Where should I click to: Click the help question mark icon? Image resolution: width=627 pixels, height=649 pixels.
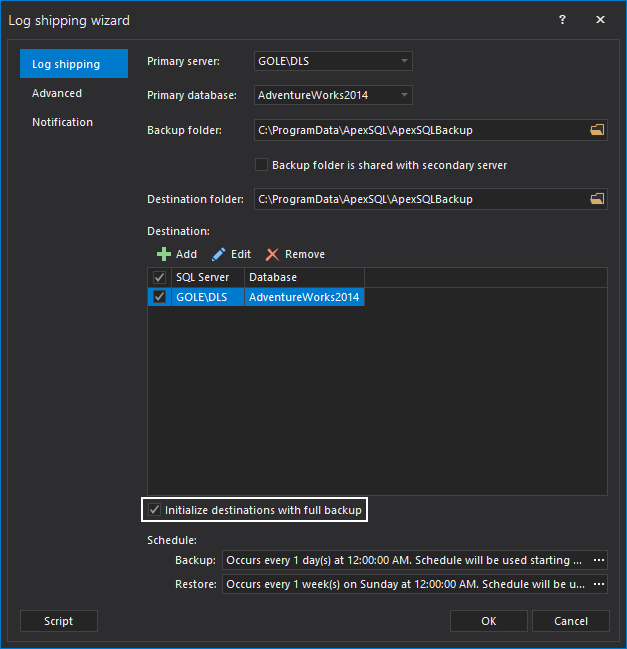pos(563,20)
